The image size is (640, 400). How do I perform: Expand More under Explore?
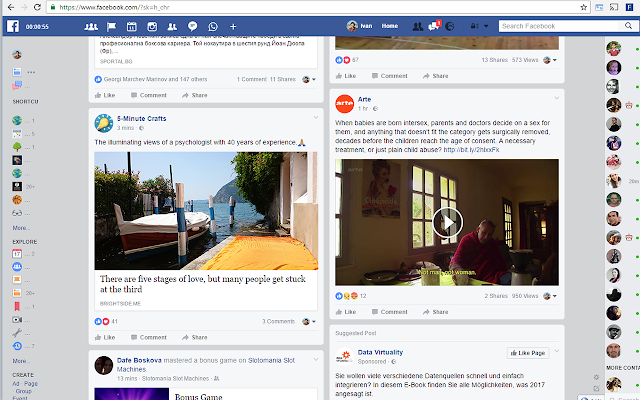click(x=21, y=361)
